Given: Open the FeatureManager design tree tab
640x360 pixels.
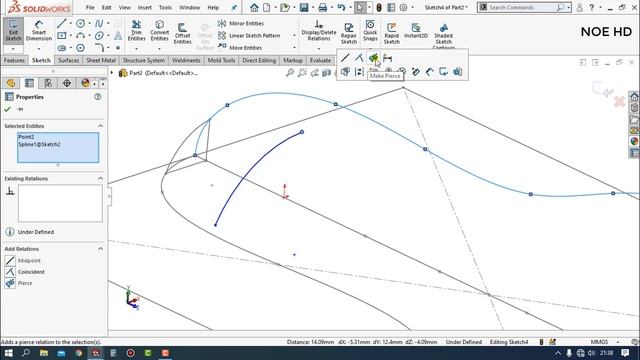Looking at the screenshot, I should coord(11,83).
